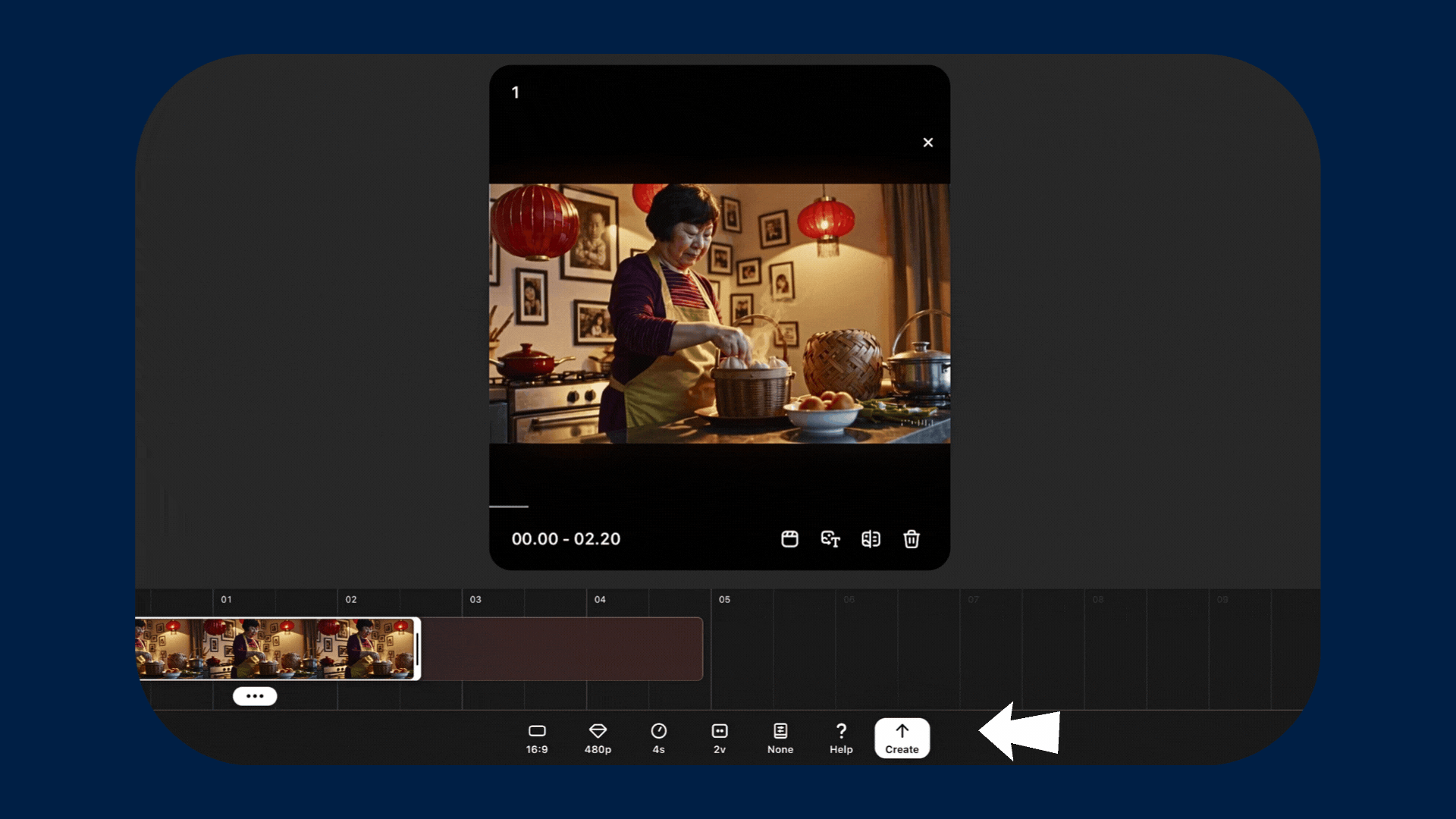Delete the clip using the trash icon

pyautogui.click(x=912, y=539)
